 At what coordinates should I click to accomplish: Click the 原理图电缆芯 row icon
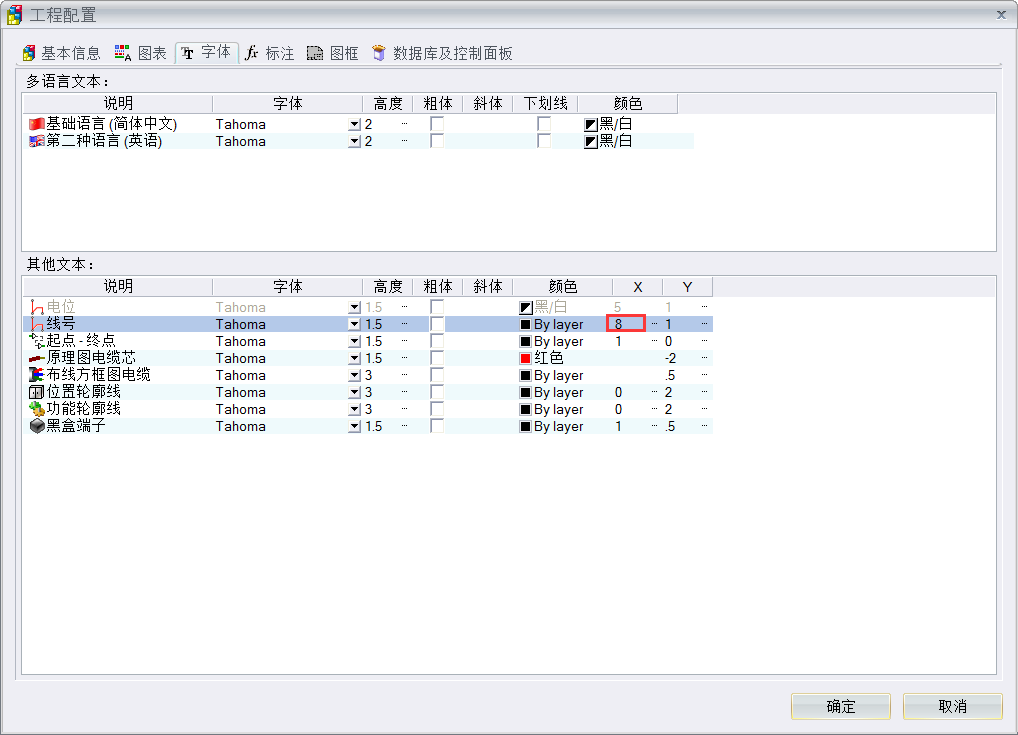pos(37,358)
